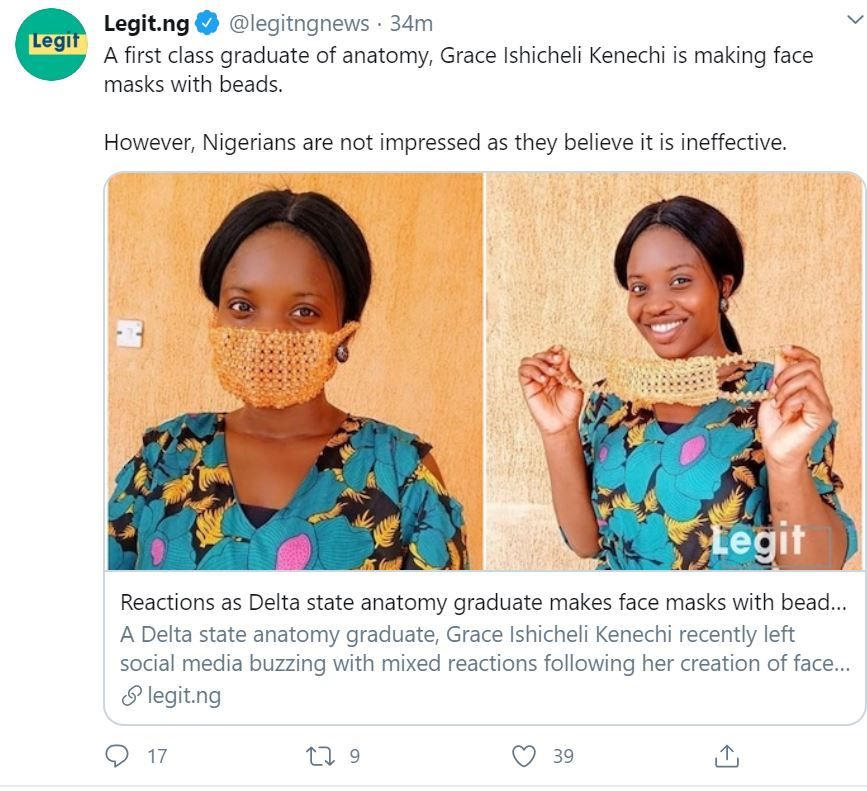Like the tweet with heart icon
The image size is (867, 791).
524,756
